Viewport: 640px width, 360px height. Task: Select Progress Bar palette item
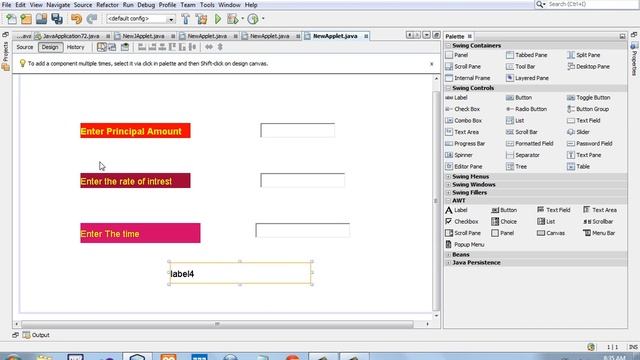pos(465,144)
